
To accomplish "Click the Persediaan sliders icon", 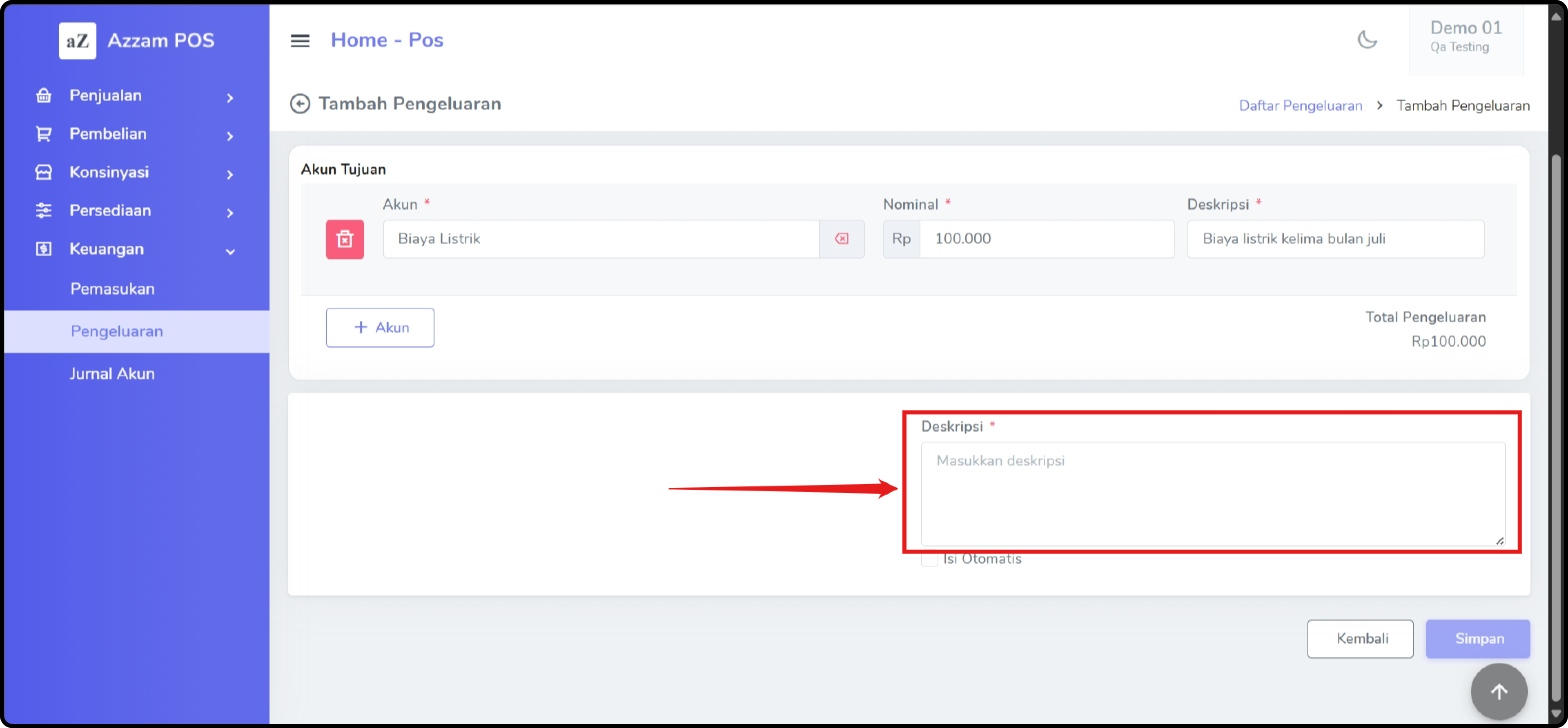I will (x=44, y=211).
